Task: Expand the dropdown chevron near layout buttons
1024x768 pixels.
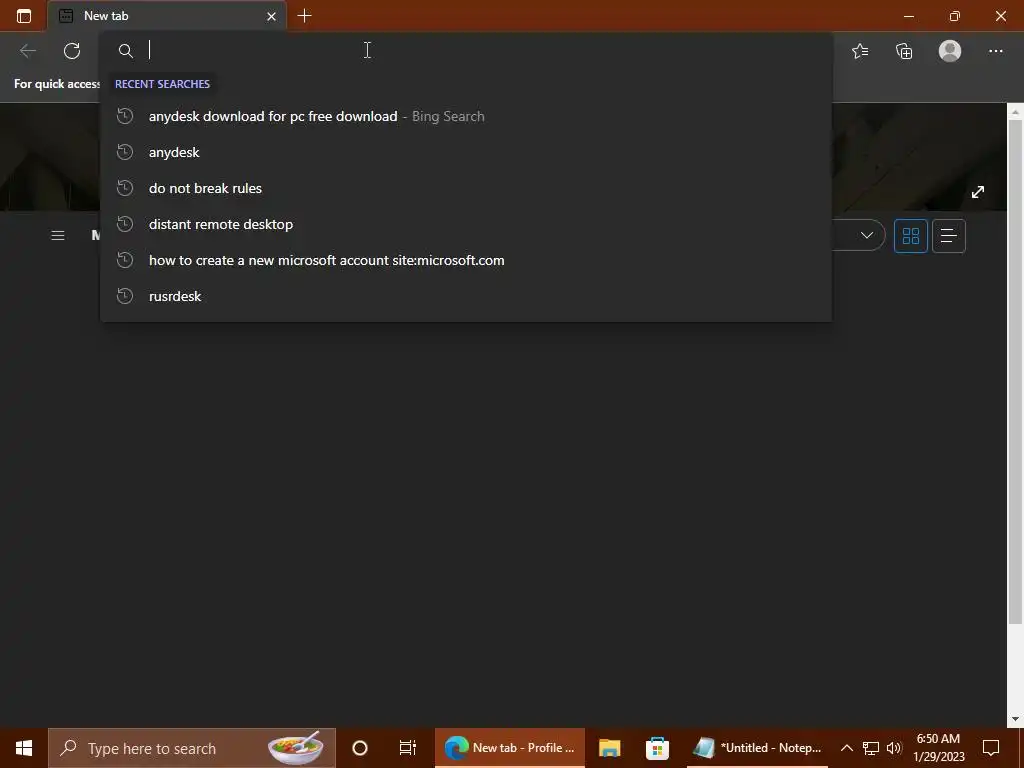Action: click(x=867, y=235)
